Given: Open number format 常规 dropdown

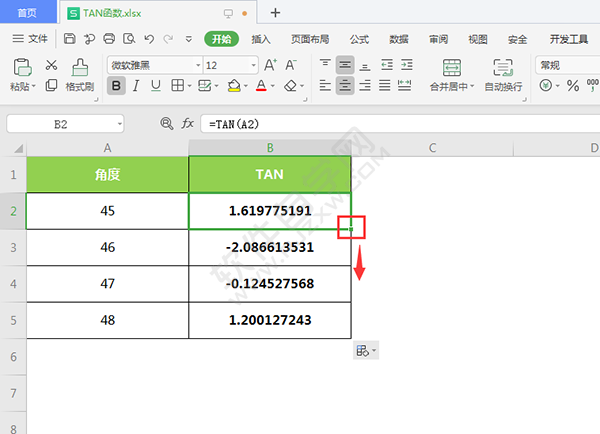Looking at the screenshot, I should point(567,65).
